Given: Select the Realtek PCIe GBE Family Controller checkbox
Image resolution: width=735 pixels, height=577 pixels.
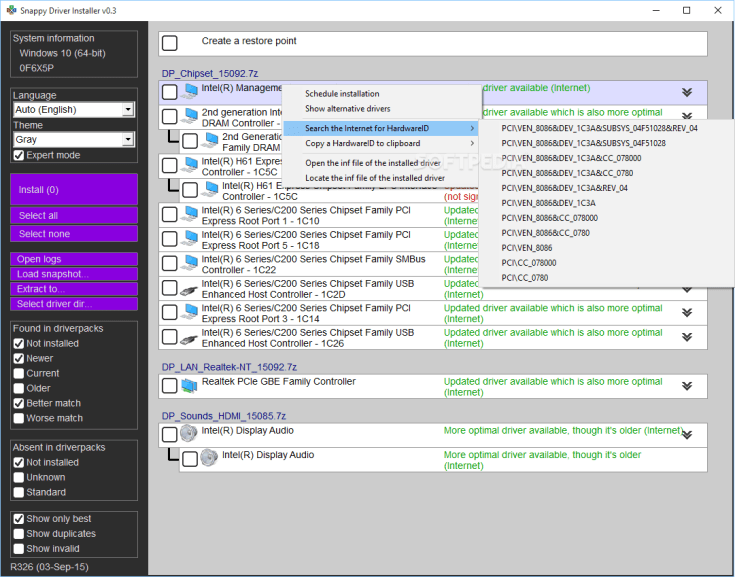Looking at the screenshot, I should point(170,386).
